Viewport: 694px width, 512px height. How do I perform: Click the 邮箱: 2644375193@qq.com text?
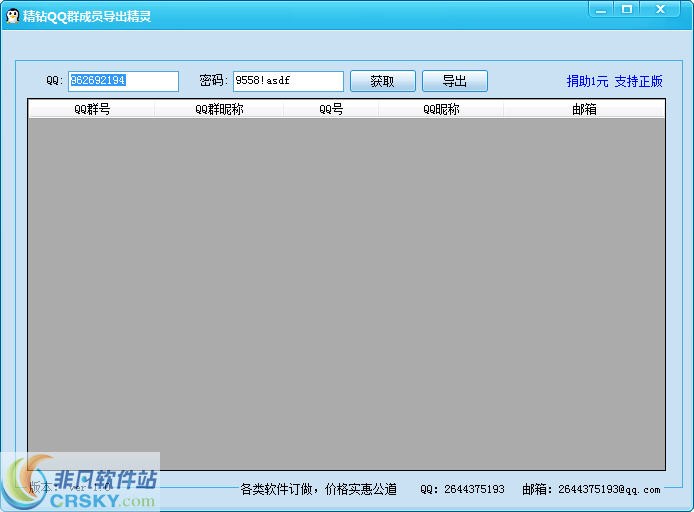tap(591, 489)
